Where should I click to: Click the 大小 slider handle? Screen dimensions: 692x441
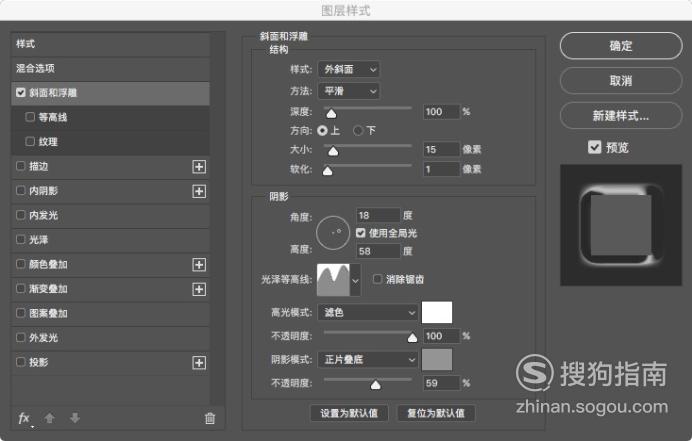click(x=333, y=151)
